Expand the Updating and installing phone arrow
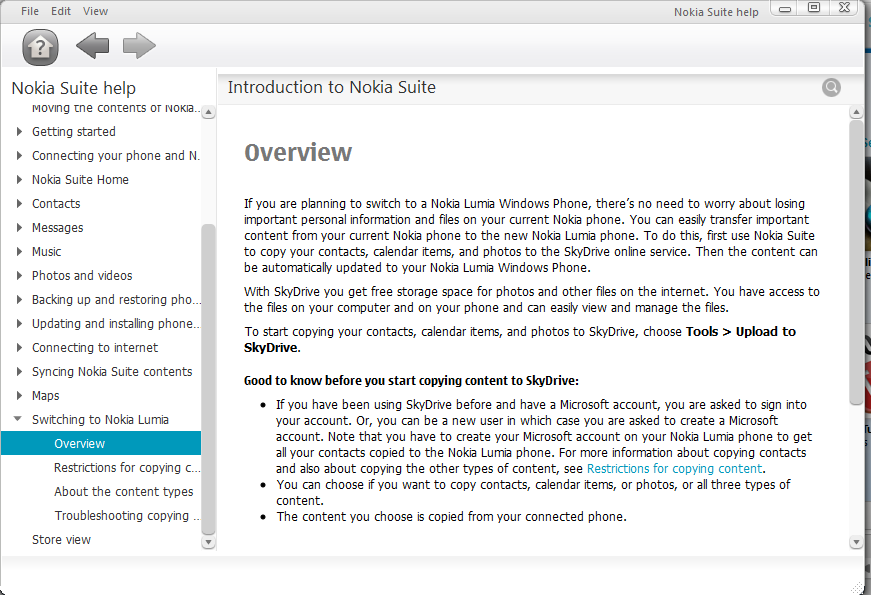 click(x=19, y=323)
